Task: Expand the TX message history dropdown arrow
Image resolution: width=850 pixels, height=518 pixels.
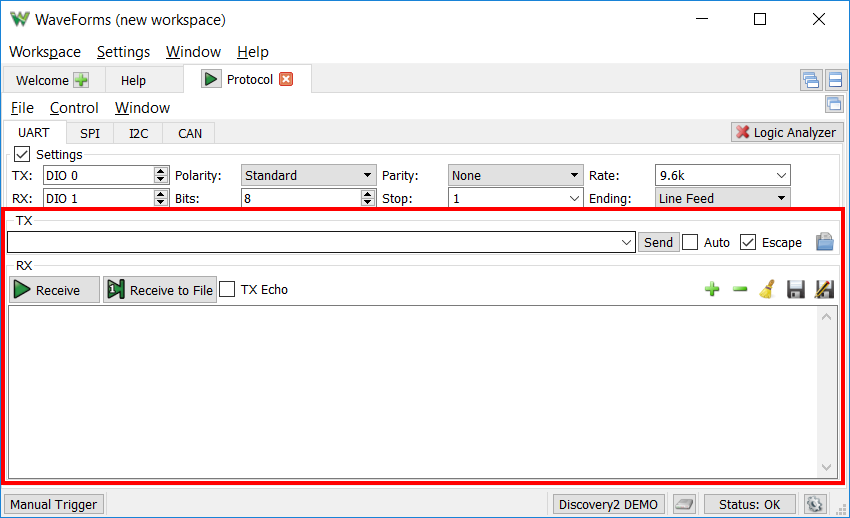Action: 626,242
